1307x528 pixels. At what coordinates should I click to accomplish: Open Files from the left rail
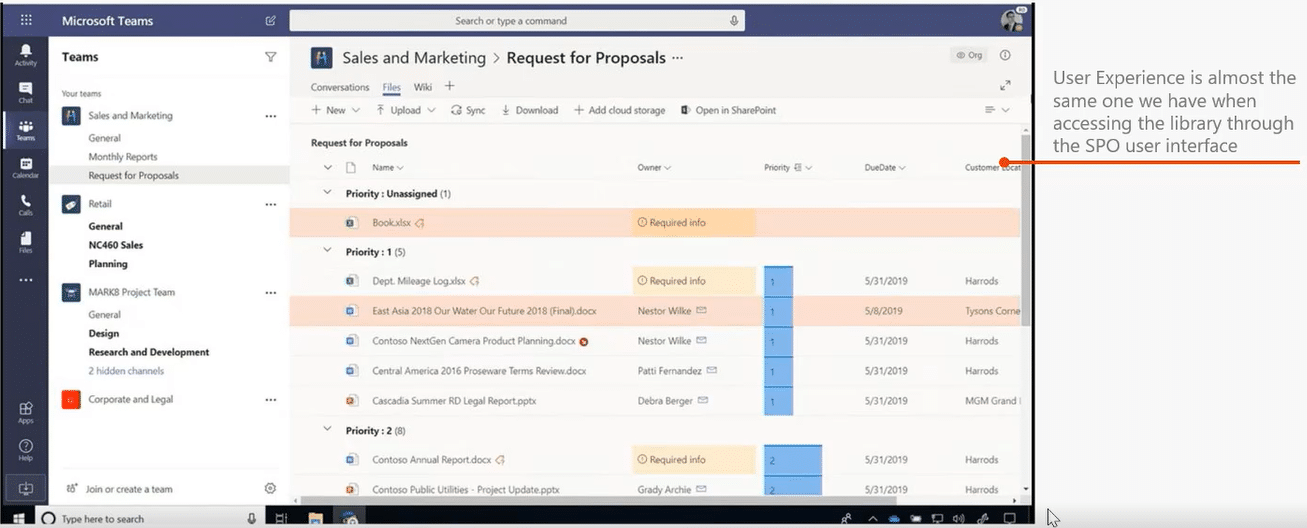tap(25, 243)
